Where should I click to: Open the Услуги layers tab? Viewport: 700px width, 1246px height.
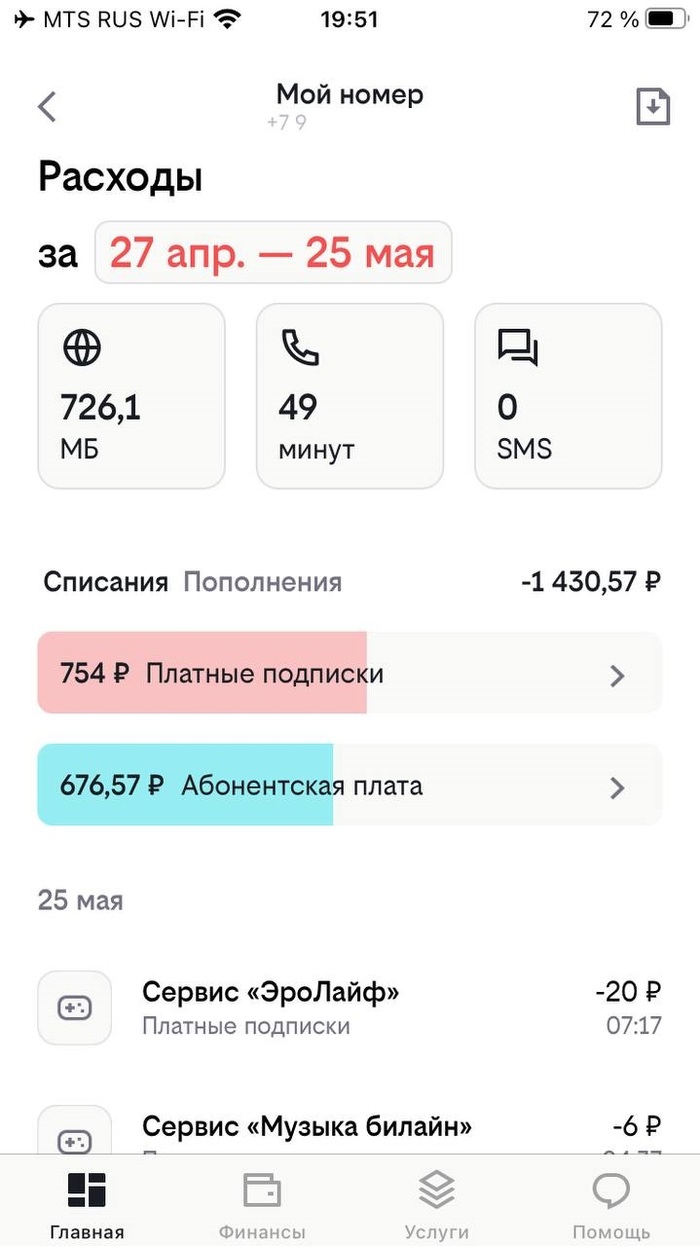437,1204
